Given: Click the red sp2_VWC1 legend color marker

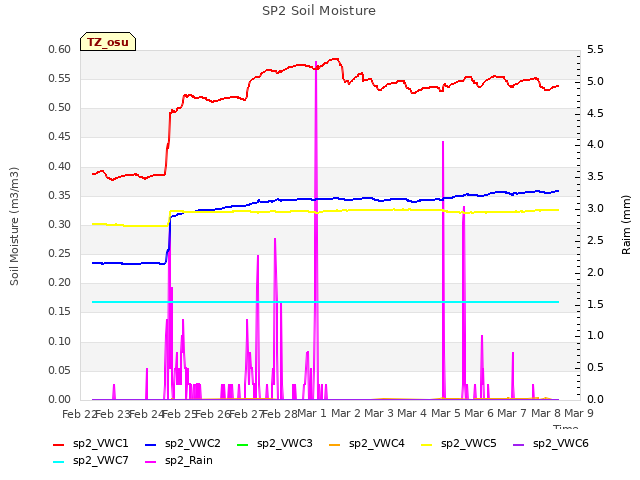Looking at the screenshot, I should click(x=59, y=444).
